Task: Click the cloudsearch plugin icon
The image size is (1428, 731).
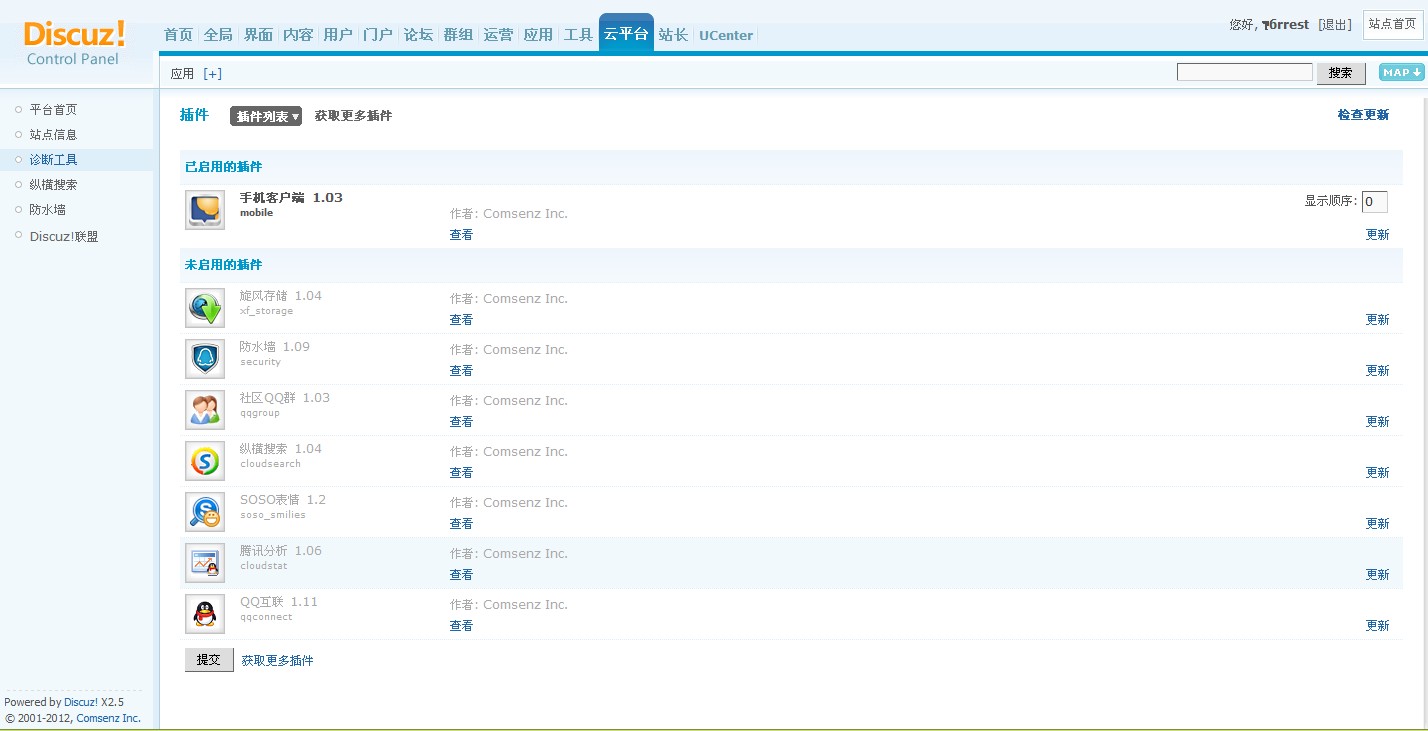Action: [205, 461]
